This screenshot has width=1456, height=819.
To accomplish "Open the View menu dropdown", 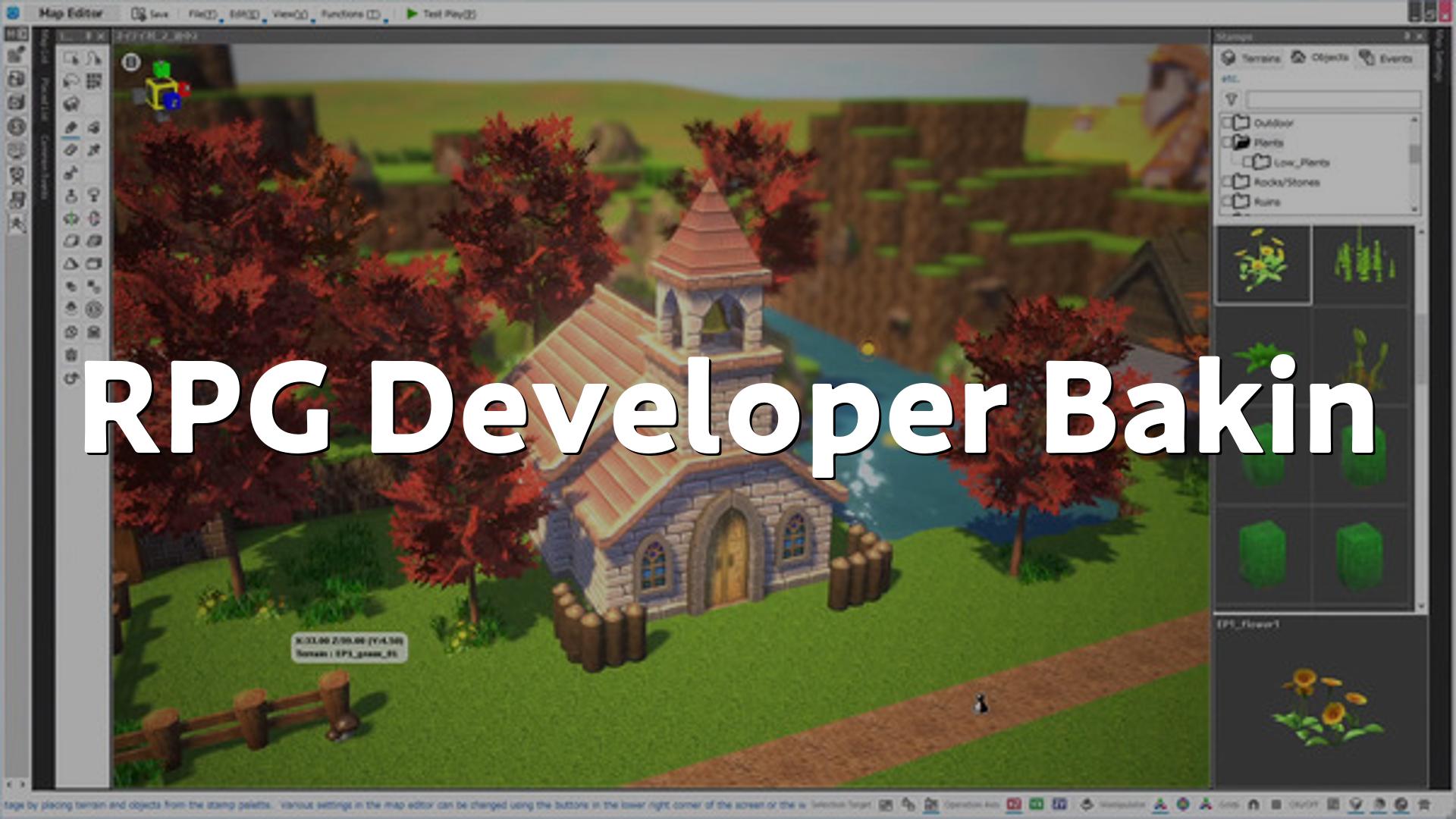I will (290, 14).
